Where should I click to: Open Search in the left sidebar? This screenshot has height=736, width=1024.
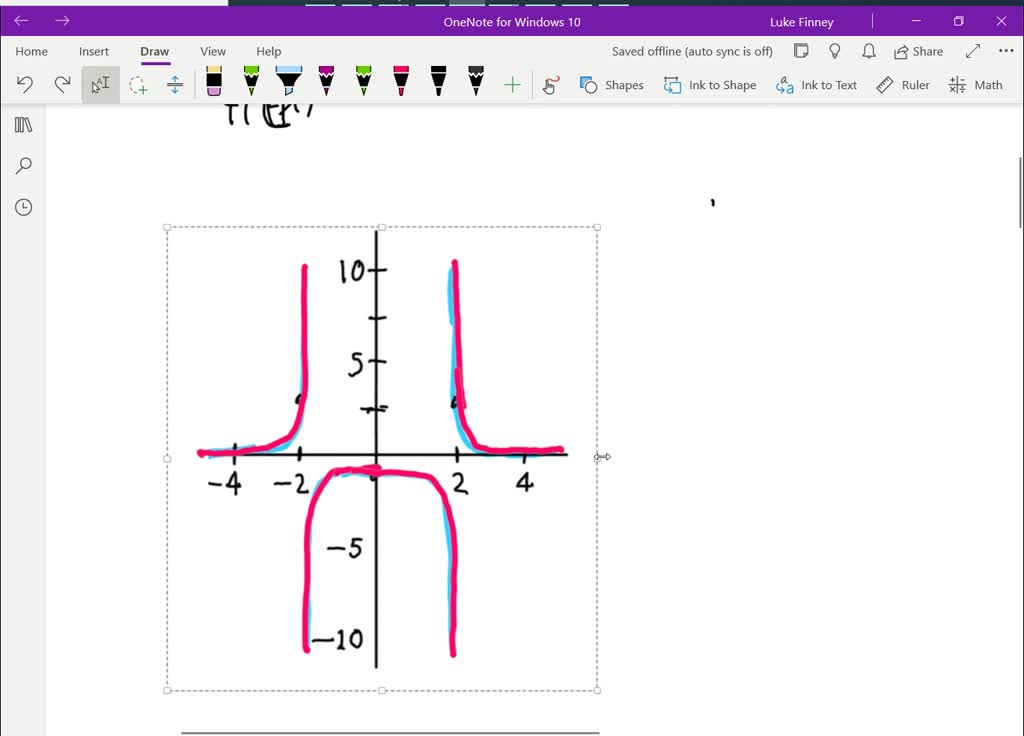pos(23,165)
